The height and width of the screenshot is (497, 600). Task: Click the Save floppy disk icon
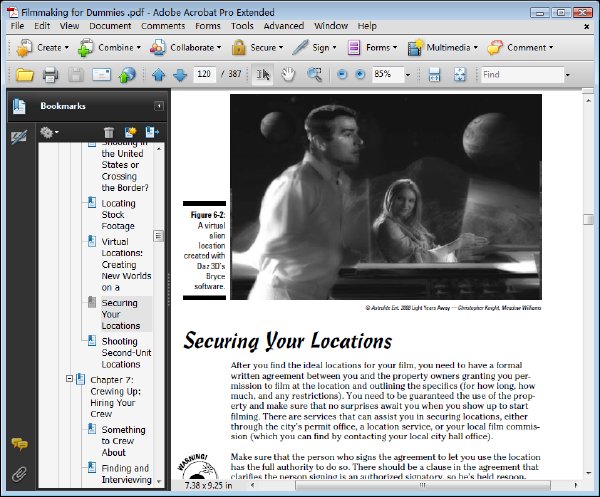76,75
